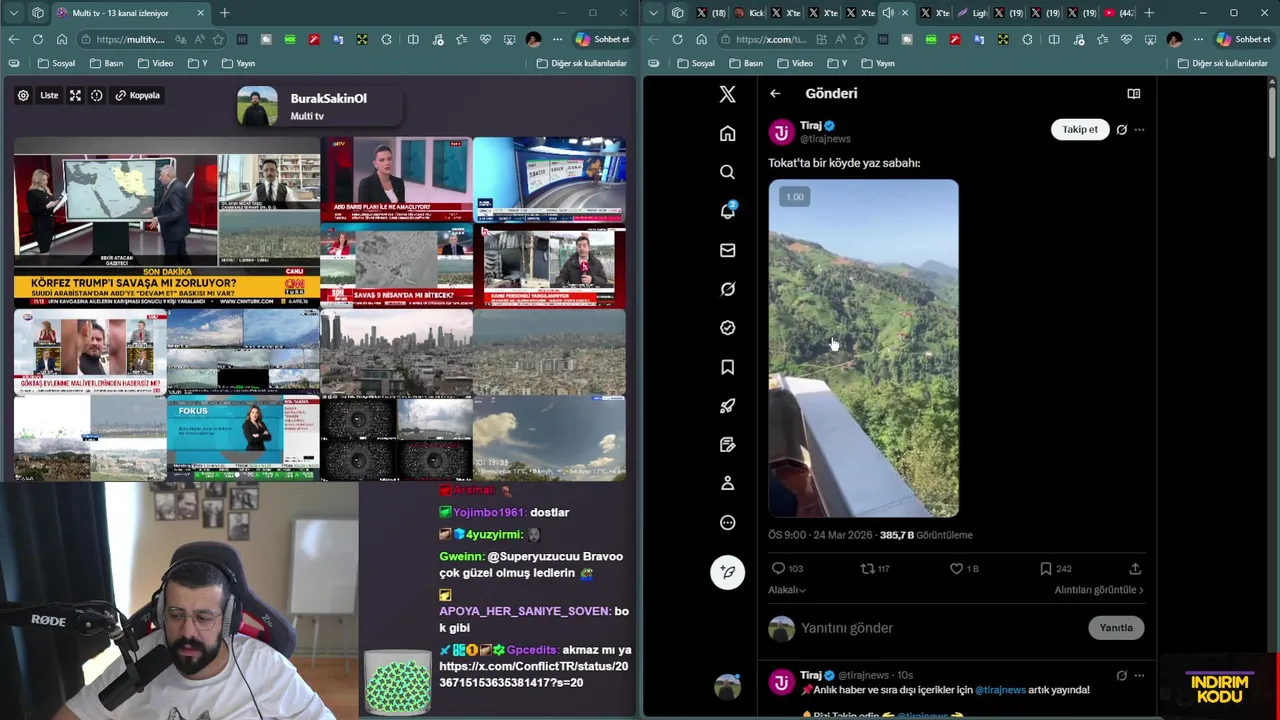Mute the audio-playing tab speaker icon

pyautogui.click(x=888, y=13)
